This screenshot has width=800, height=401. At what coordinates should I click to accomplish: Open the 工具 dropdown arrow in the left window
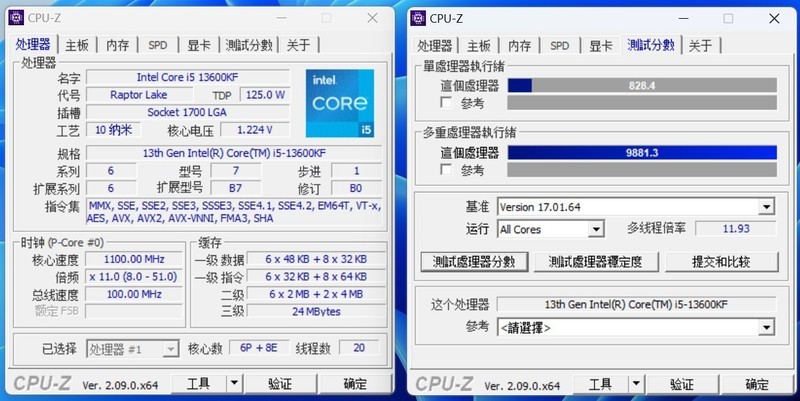click(234, 383)
